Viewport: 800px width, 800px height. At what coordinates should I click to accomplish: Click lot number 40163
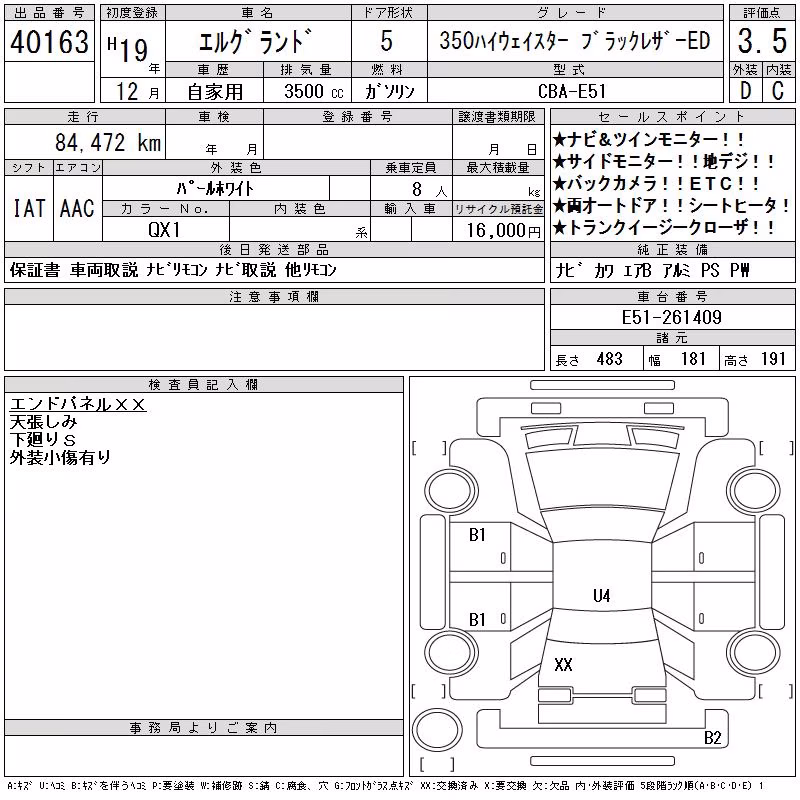tap(49, 42)
